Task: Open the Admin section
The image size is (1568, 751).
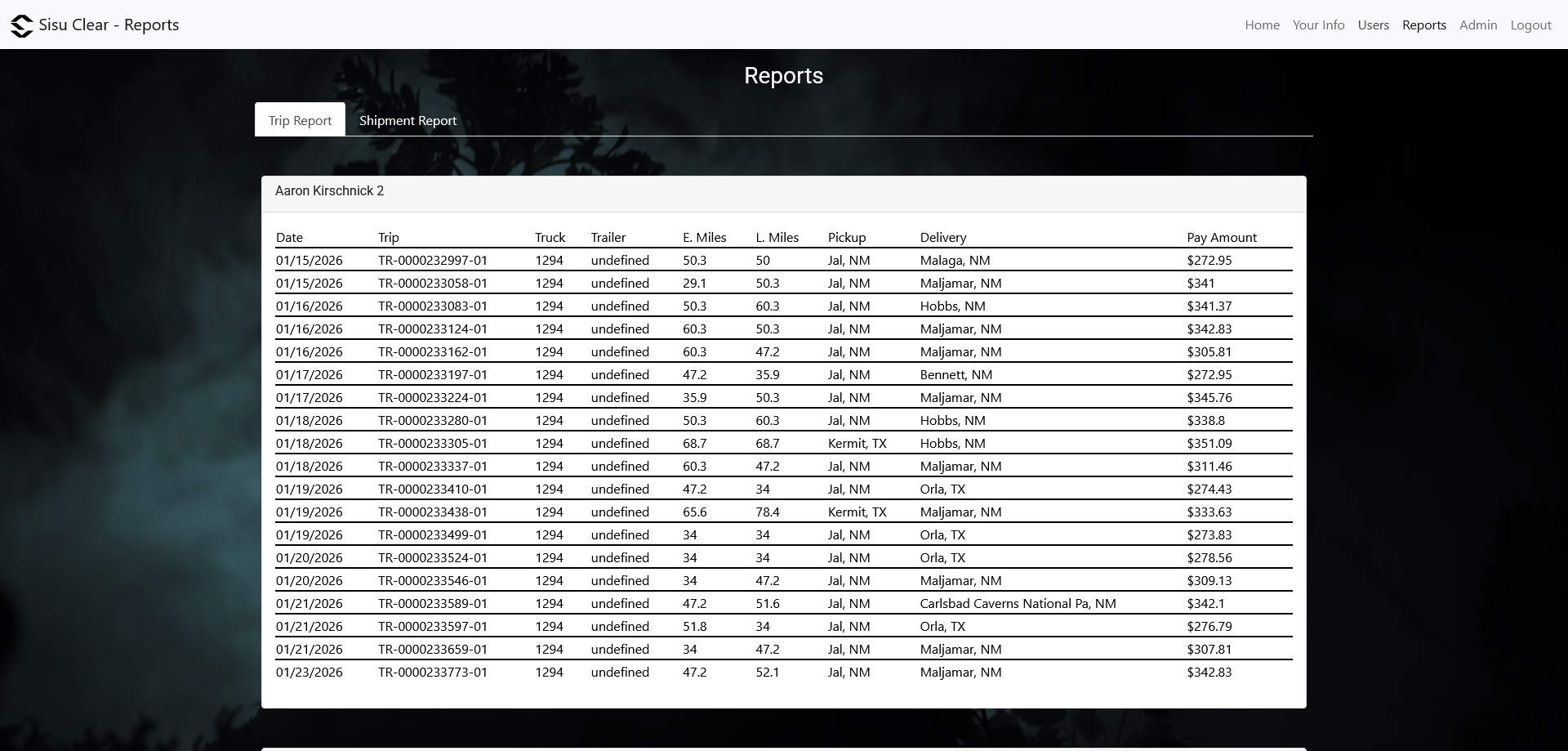Action: click(x=1477, y=25)
